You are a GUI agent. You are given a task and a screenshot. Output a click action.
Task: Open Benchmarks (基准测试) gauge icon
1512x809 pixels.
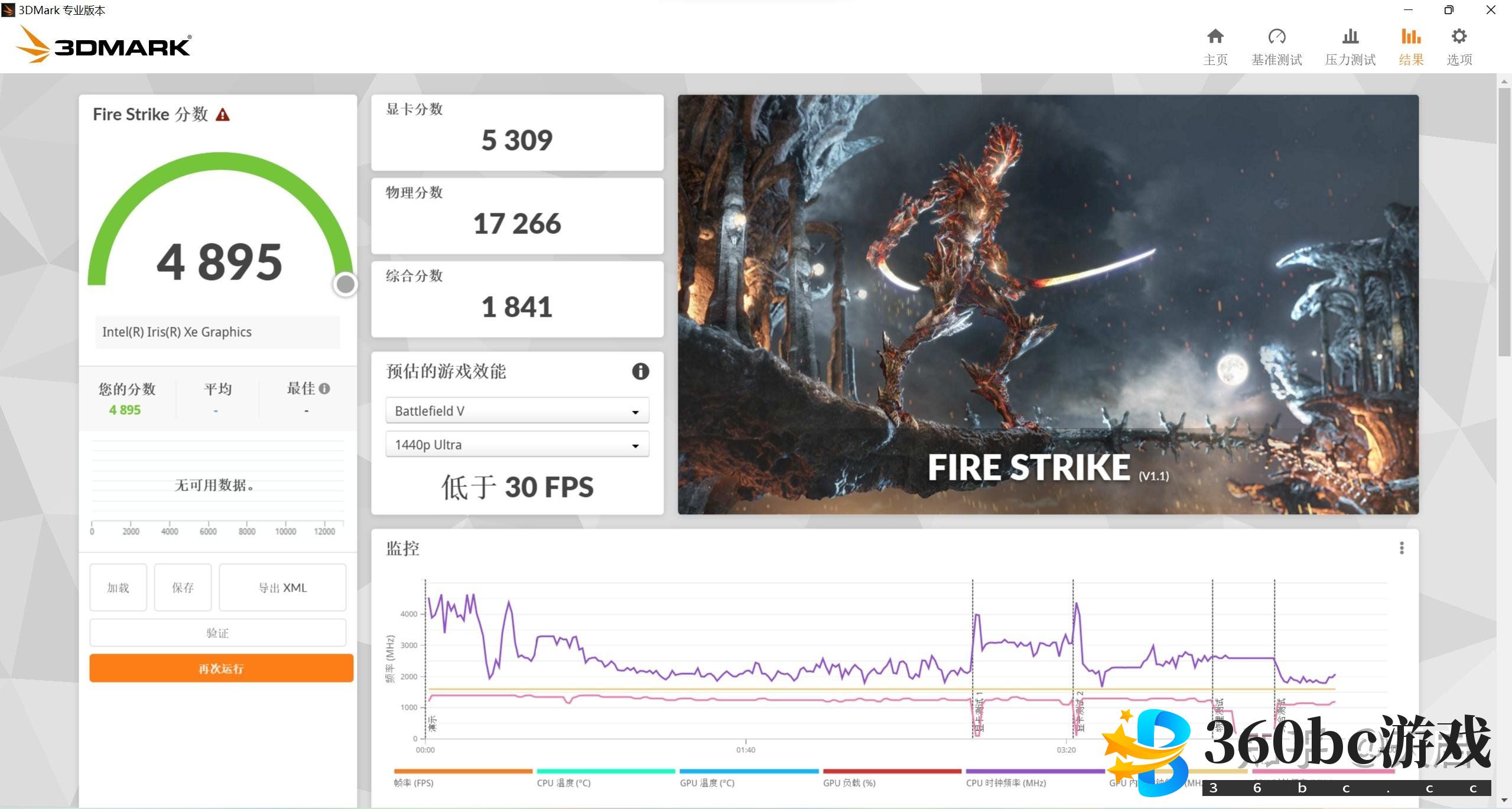(x=1276, y=37)
